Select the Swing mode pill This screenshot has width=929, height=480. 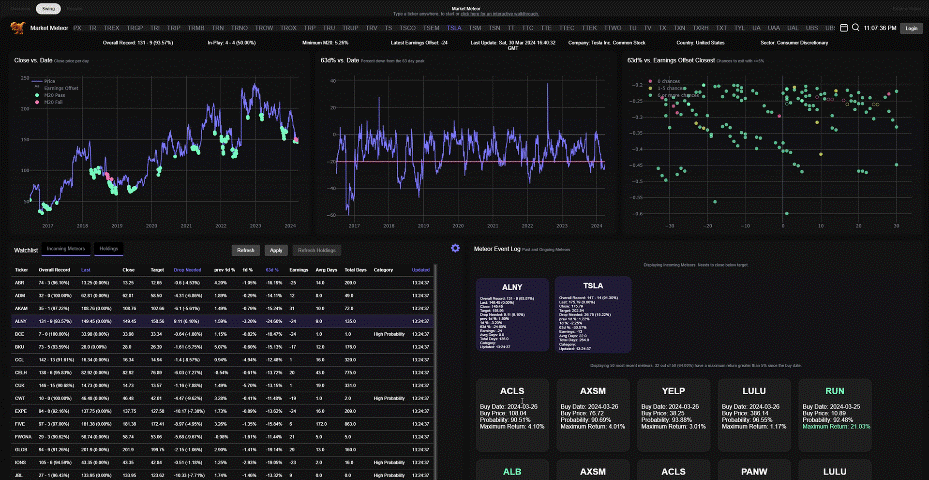pos(48,8)
